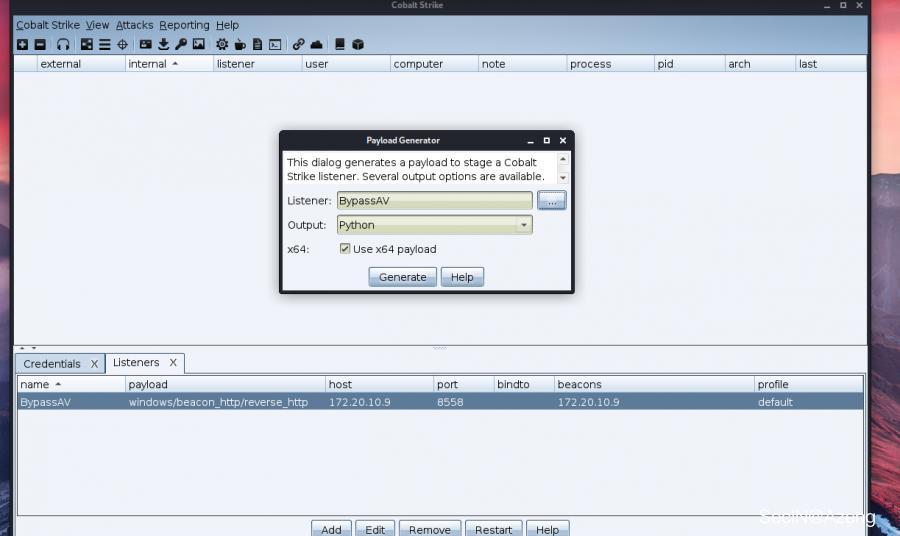This screenshot has width=900, height=536.
Task: Open the Attacks menu
Action: tap(134, 25)
